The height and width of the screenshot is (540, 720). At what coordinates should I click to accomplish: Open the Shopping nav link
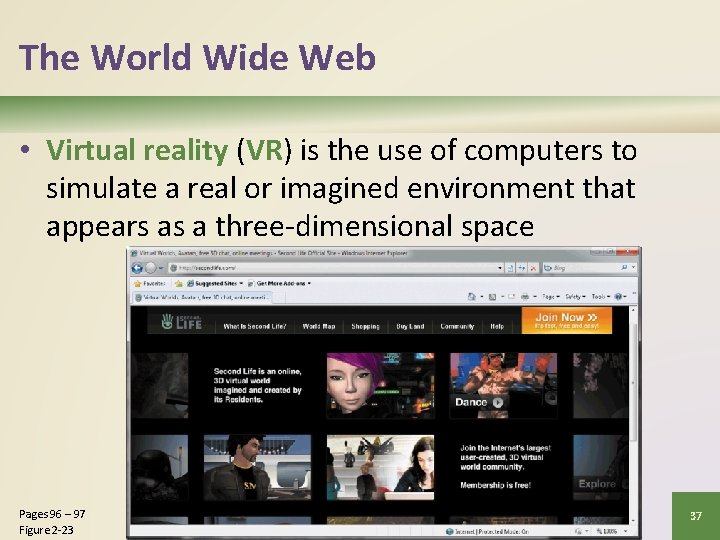366,326
